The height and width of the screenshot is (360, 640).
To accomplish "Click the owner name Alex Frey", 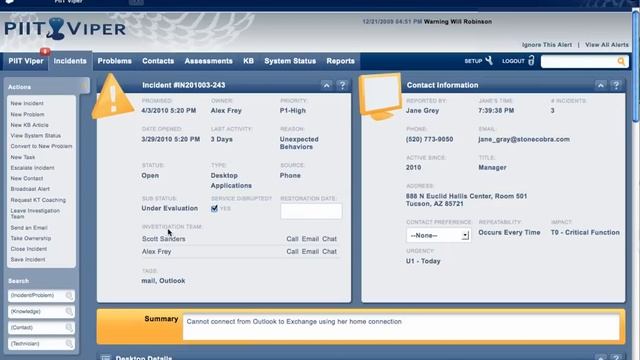I will [x=226, y=111].
